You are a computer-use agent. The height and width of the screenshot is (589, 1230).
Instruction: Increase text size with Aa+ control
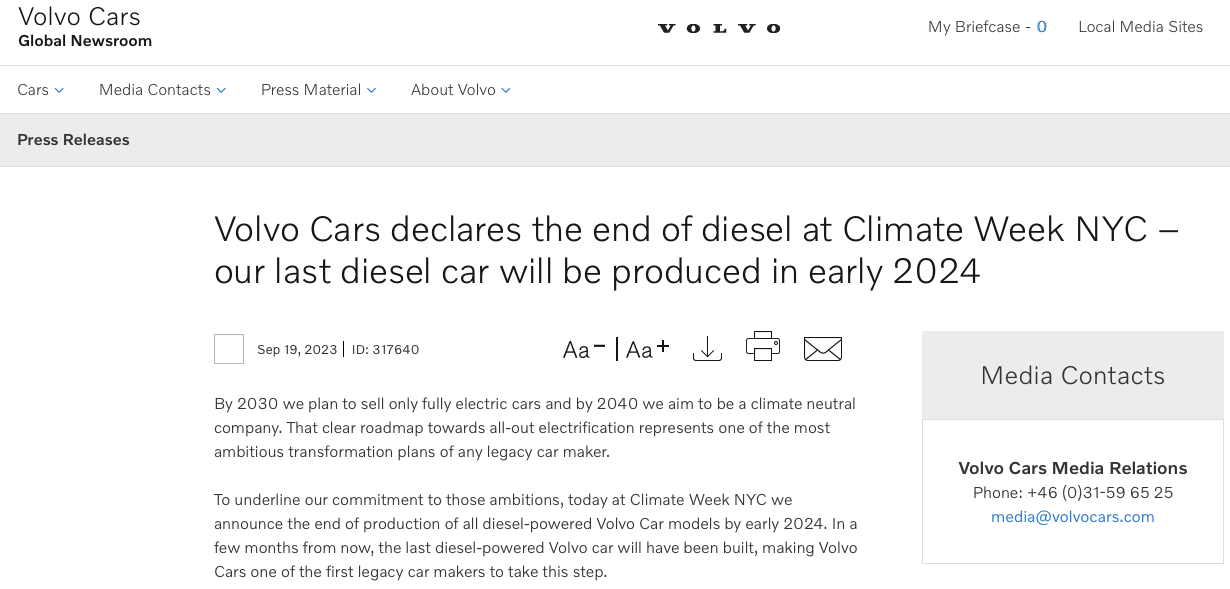point(648,349)
